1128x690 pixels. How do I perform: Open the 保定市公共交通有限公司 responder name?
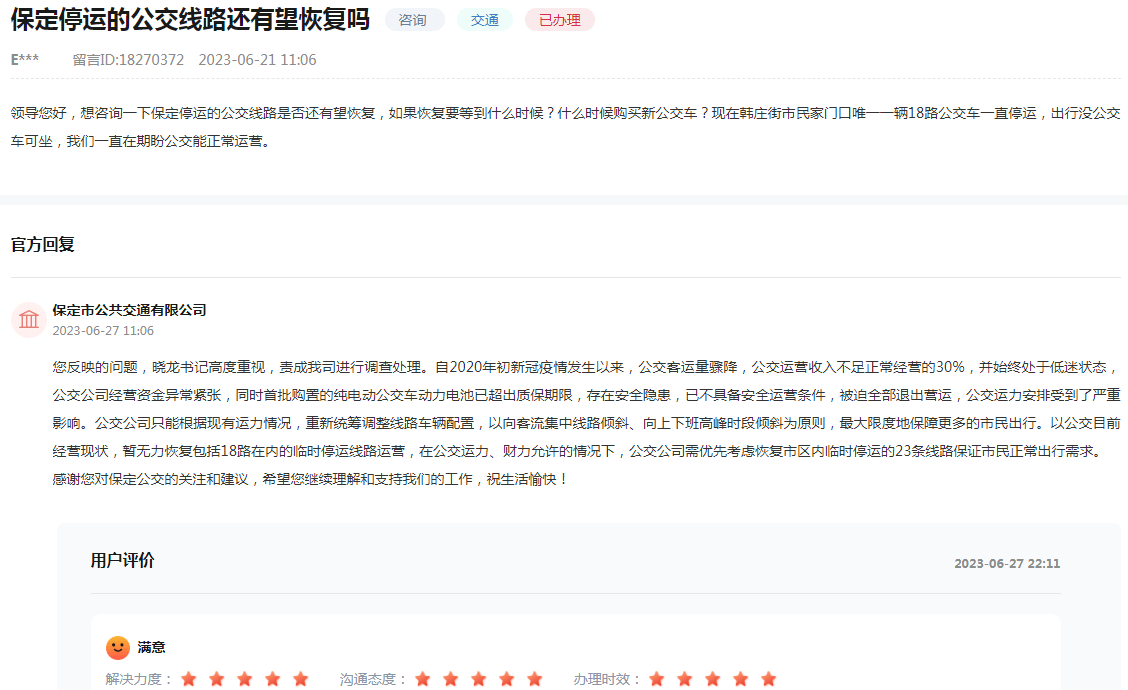129,310
